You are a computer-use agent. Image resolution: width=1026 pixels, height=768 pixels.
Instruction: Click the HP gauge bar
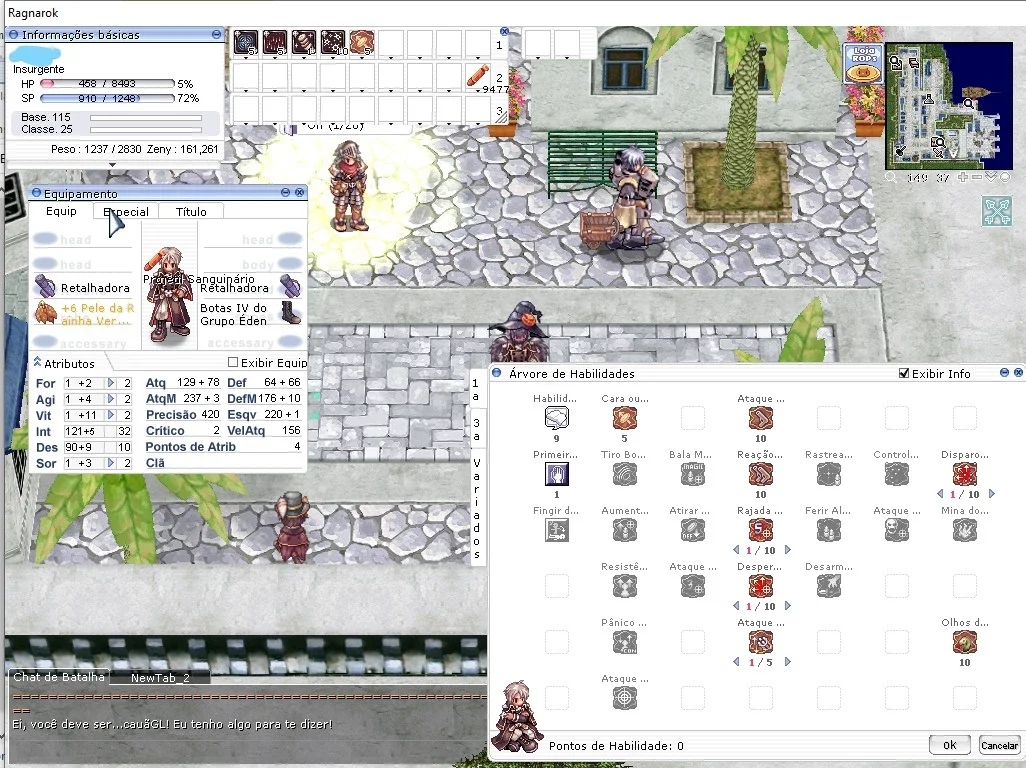click(x=107, y=84)
